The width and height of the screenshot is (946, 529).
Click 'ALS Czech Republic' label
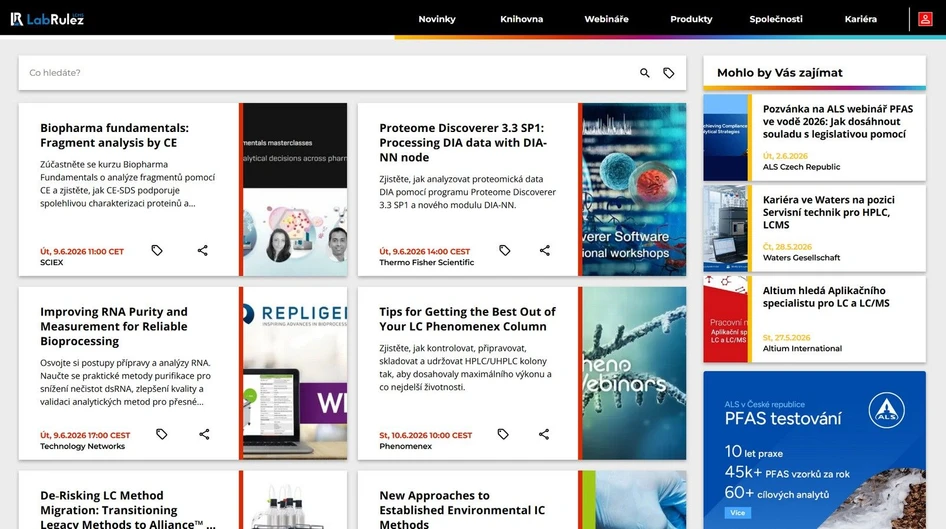801,167
